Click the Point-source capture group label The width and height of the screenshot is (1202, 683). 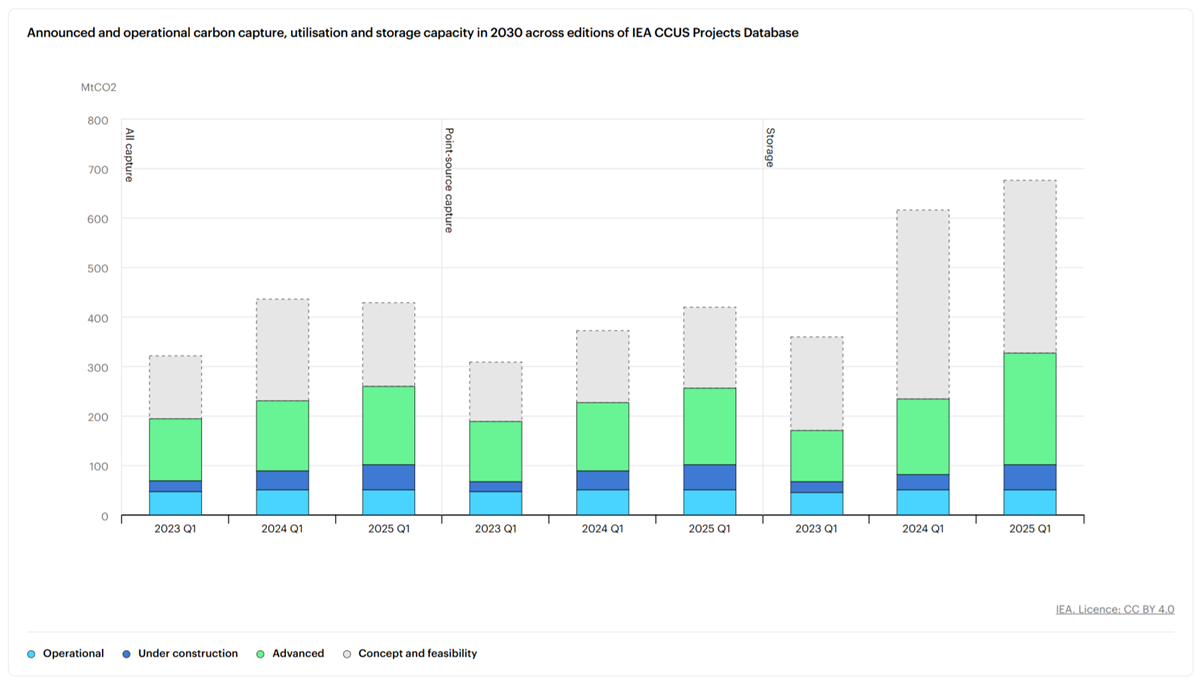(449, 180)
